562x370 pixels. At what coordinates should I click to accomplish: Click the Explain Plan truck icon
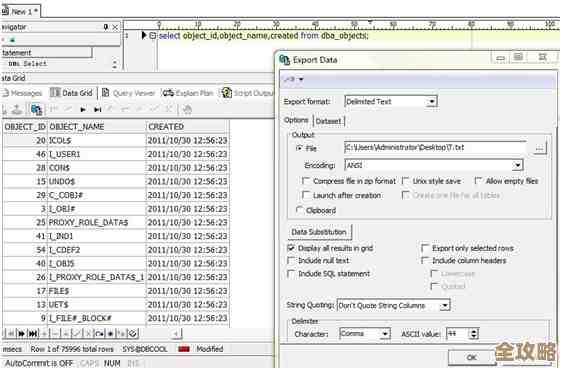(168, 93)
